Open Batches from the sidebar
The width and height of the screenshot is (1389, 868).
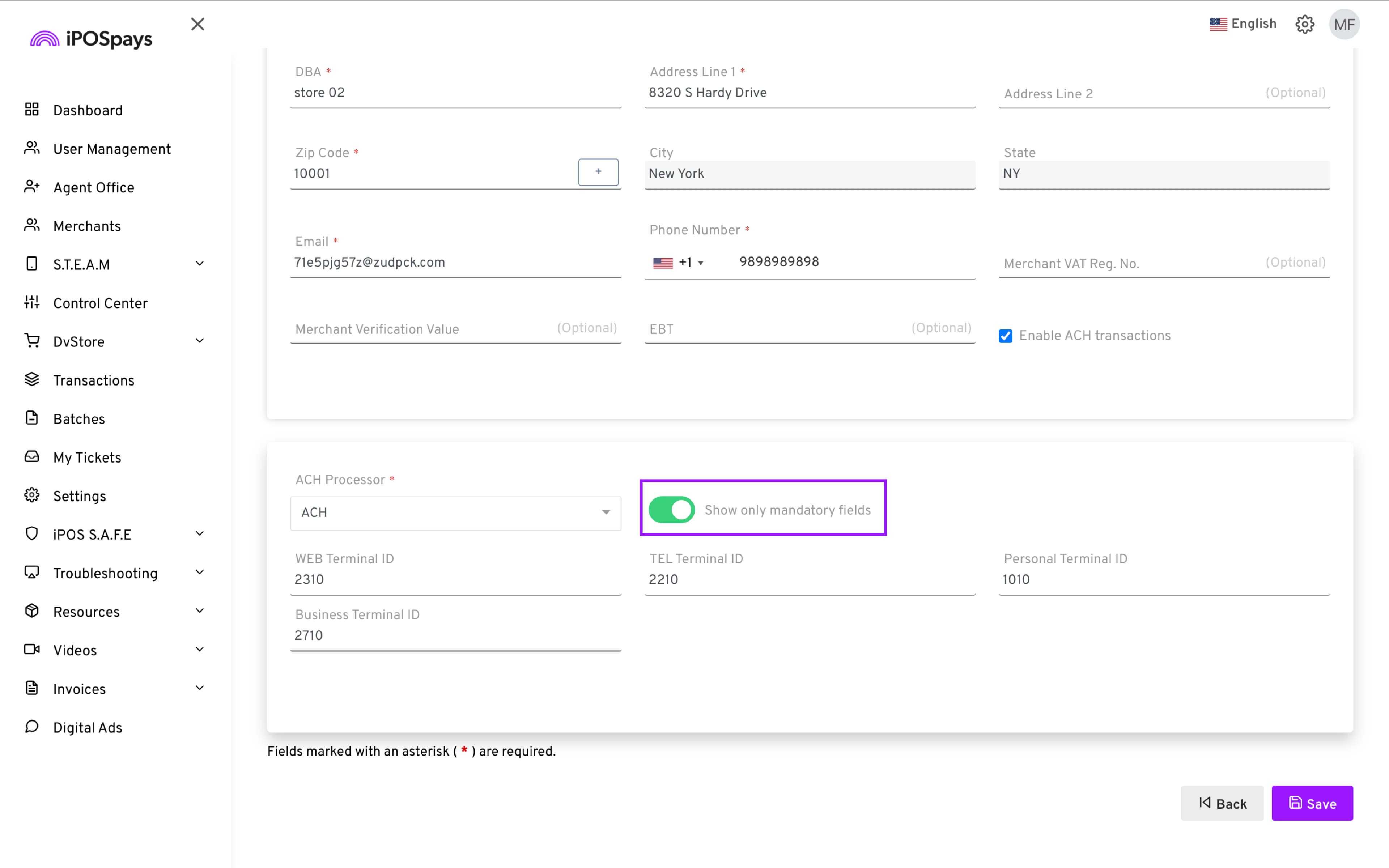click(79, 419)
